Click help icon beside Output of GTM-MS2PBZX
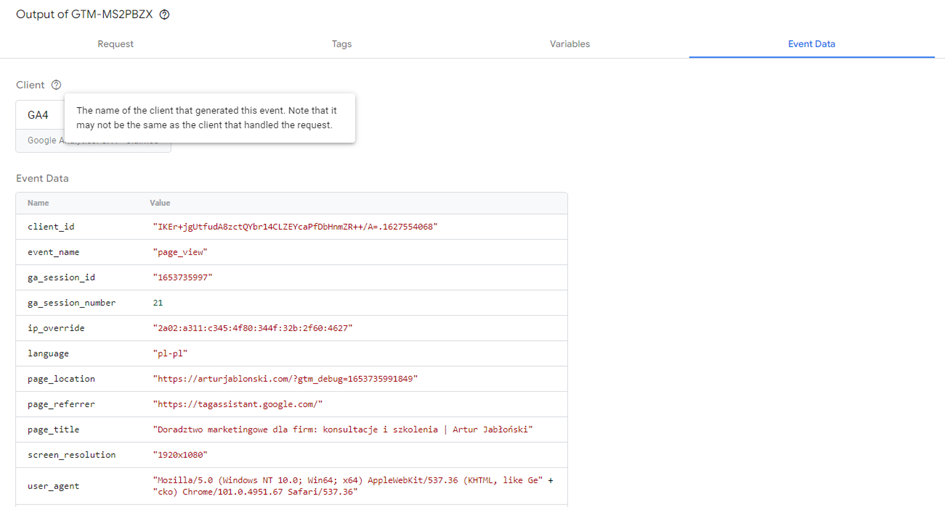Viewport: 945px width, 507px height. coord(165,15)
